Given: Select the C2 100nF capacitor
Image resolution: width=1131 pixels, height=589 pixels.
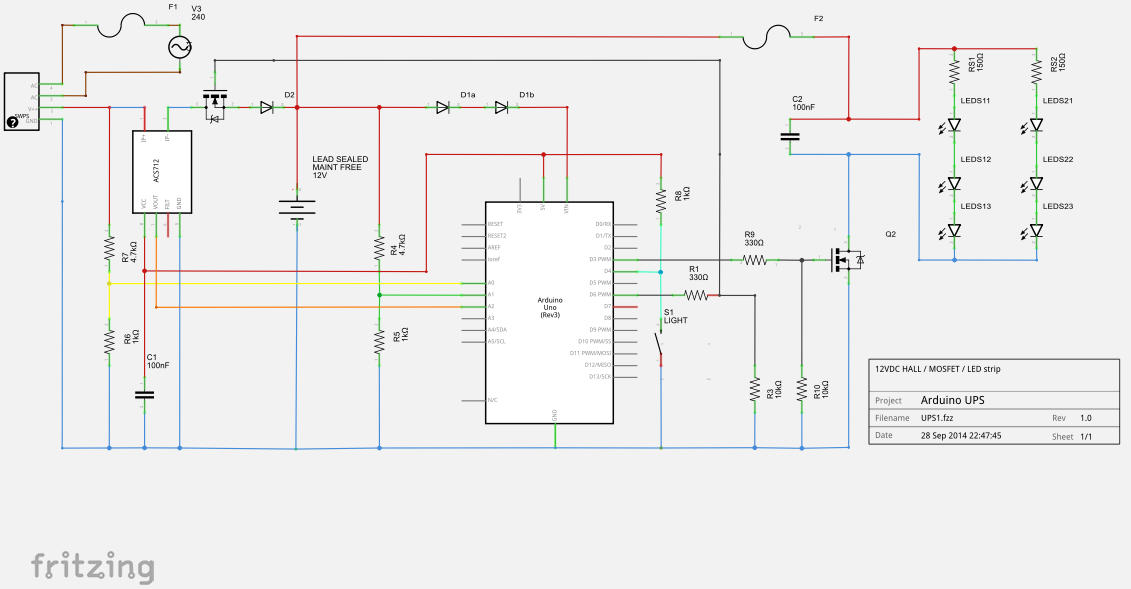Looking at the screenshot, I should (789, 136).
